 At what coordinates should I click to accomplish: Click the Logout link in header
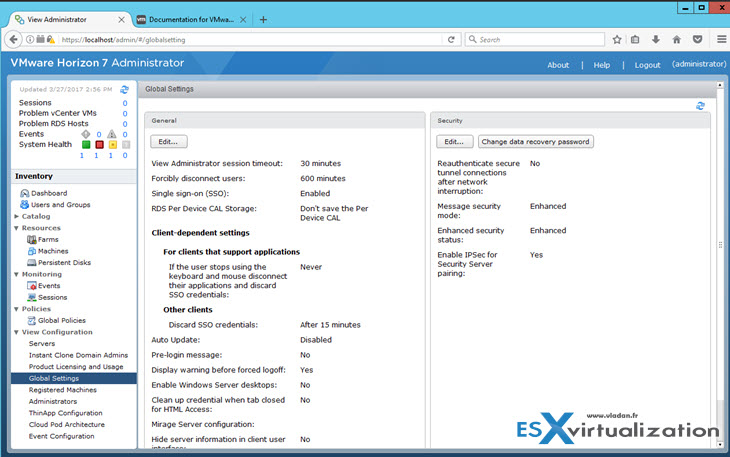647,65
